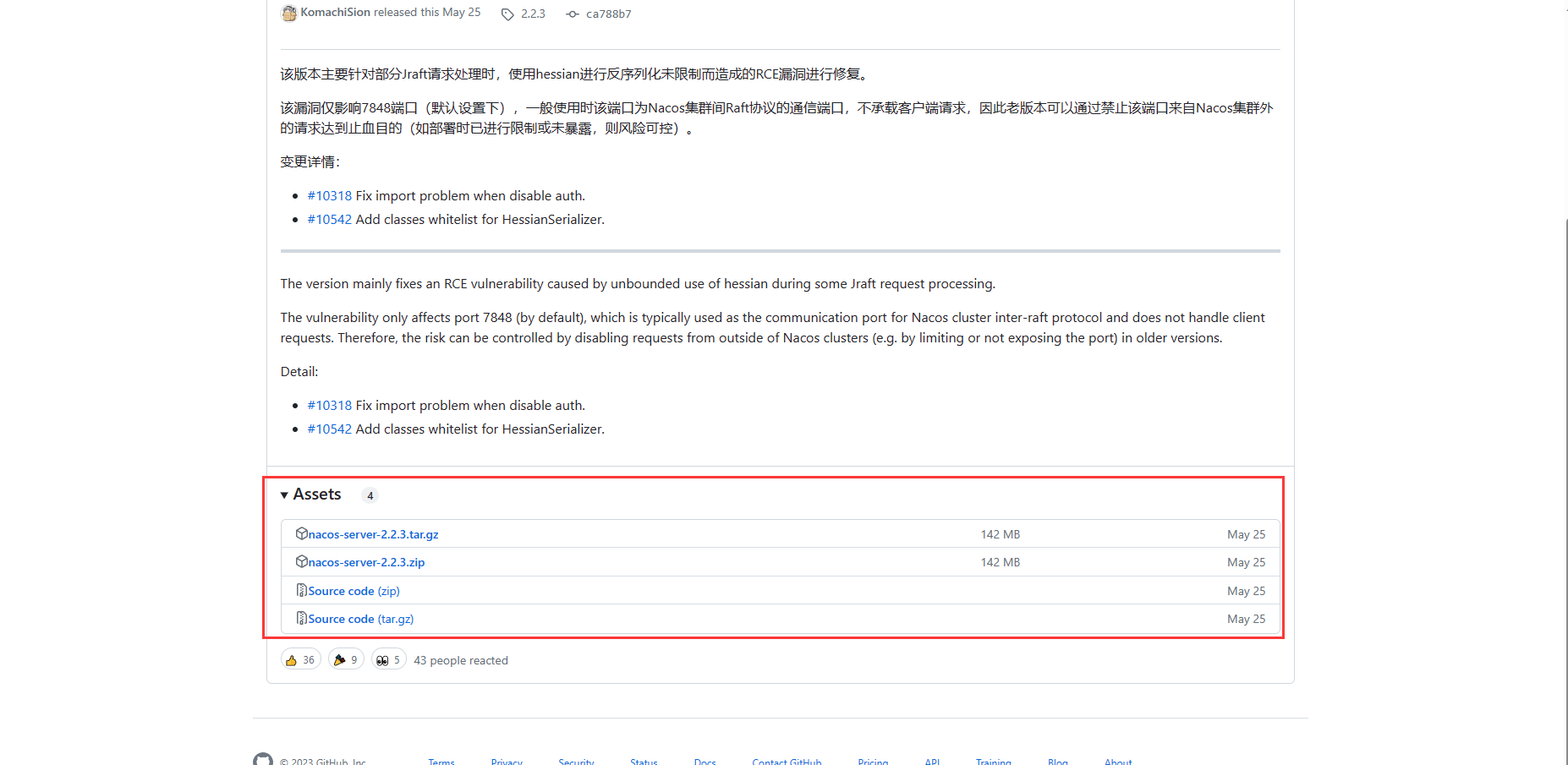Download nacos-server-2.2.3.tar.gz
The width and height of the screenshot is (1568, 765).
[x=373, y=534]
